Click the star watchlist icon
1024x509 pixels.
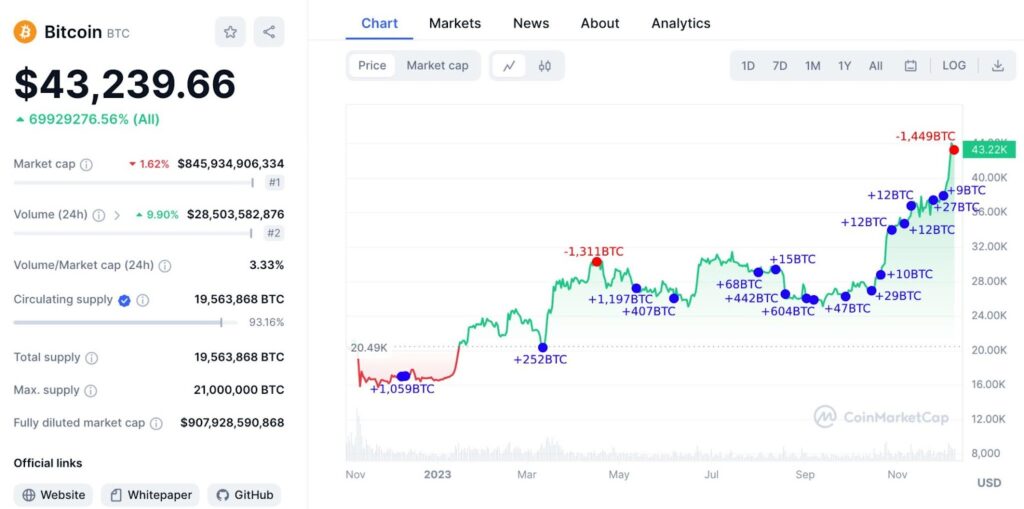point(230,32)
